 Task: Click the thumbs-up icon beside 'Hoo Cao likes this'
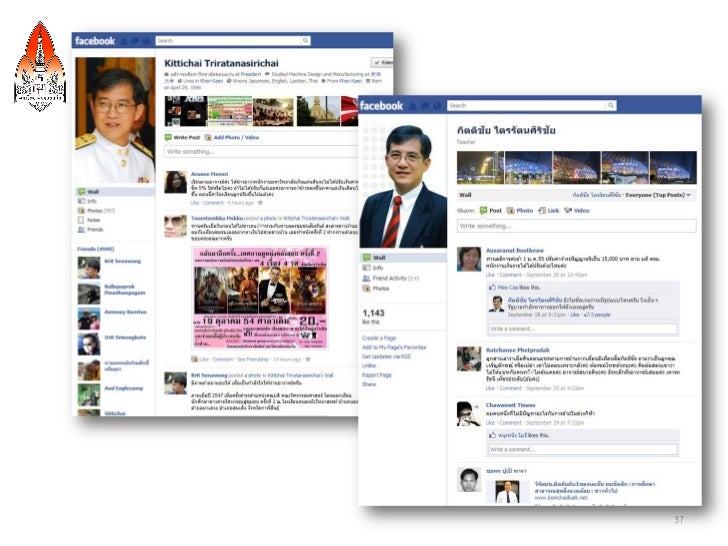coord(492,287)
